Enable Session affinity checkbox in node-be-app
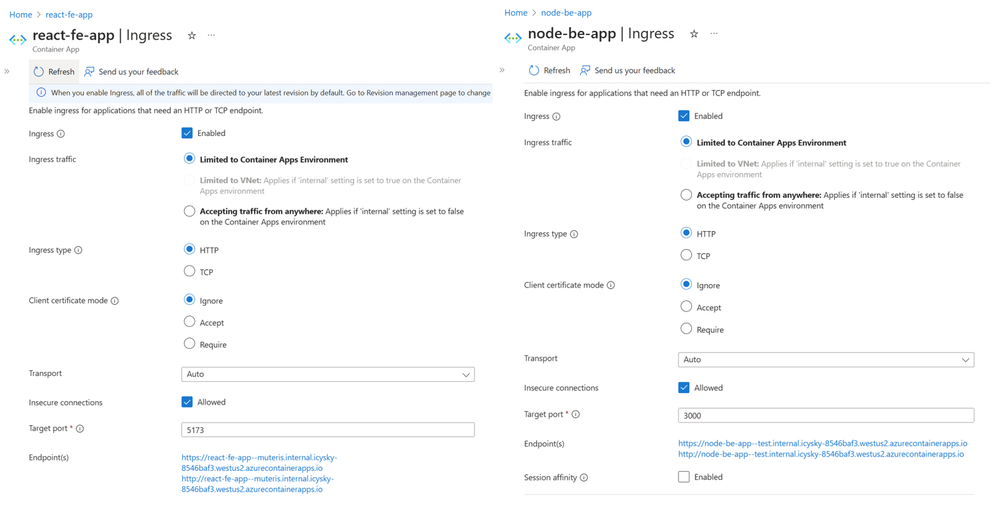 click(x=684, y=476)
